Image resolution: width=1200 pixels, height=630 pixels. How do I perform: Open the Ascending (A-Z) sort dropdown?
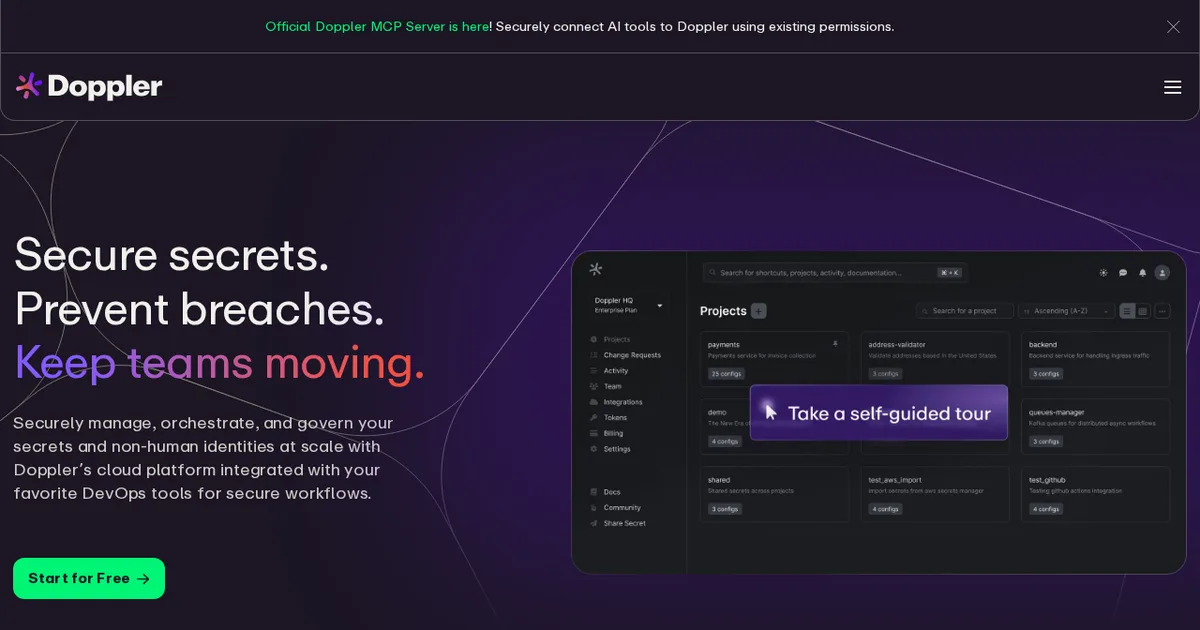coord(1067,311)
